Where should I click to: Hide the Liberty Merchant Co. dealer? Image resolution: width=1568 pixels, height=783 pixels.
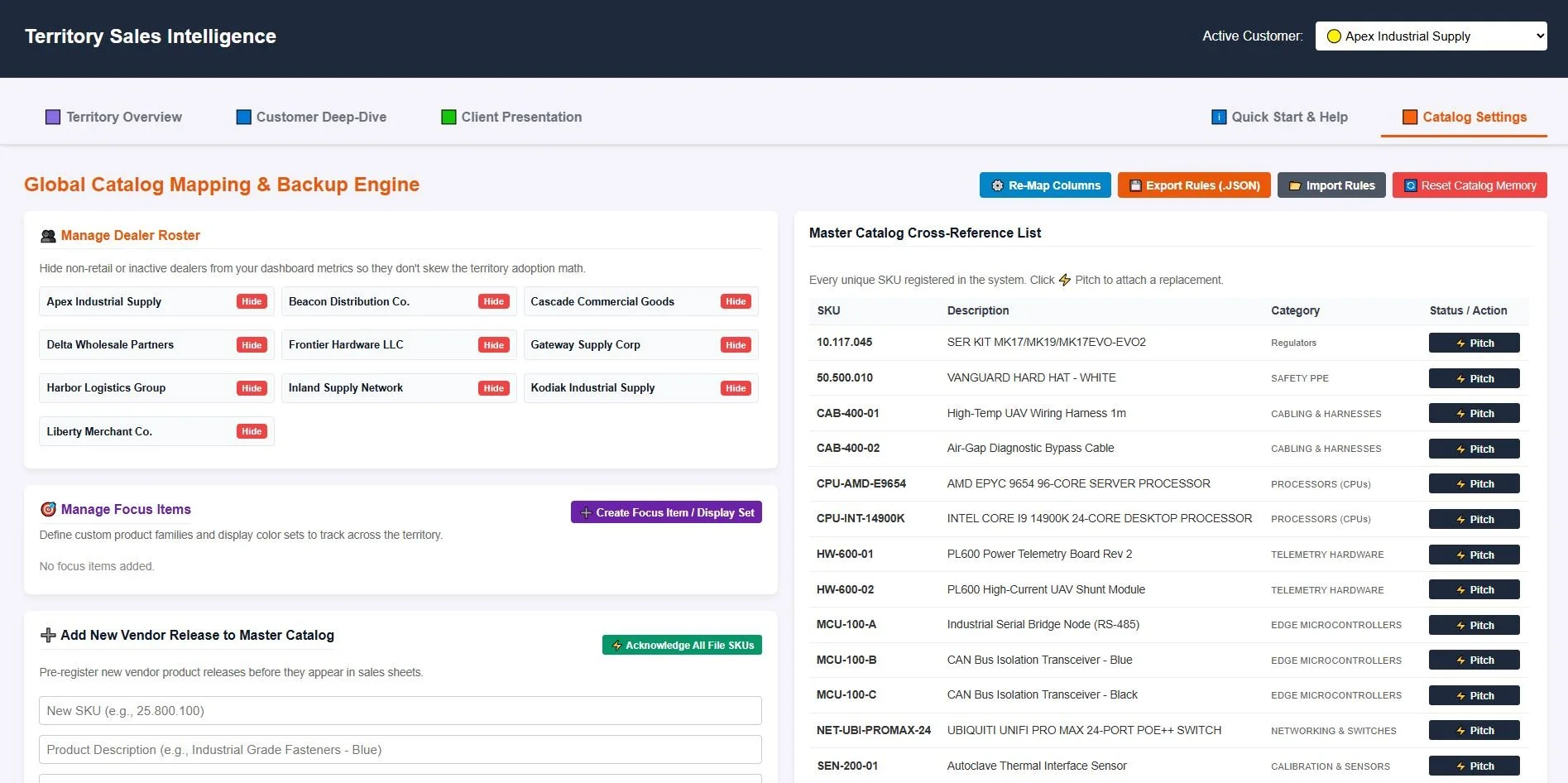(x=252, y=431)
